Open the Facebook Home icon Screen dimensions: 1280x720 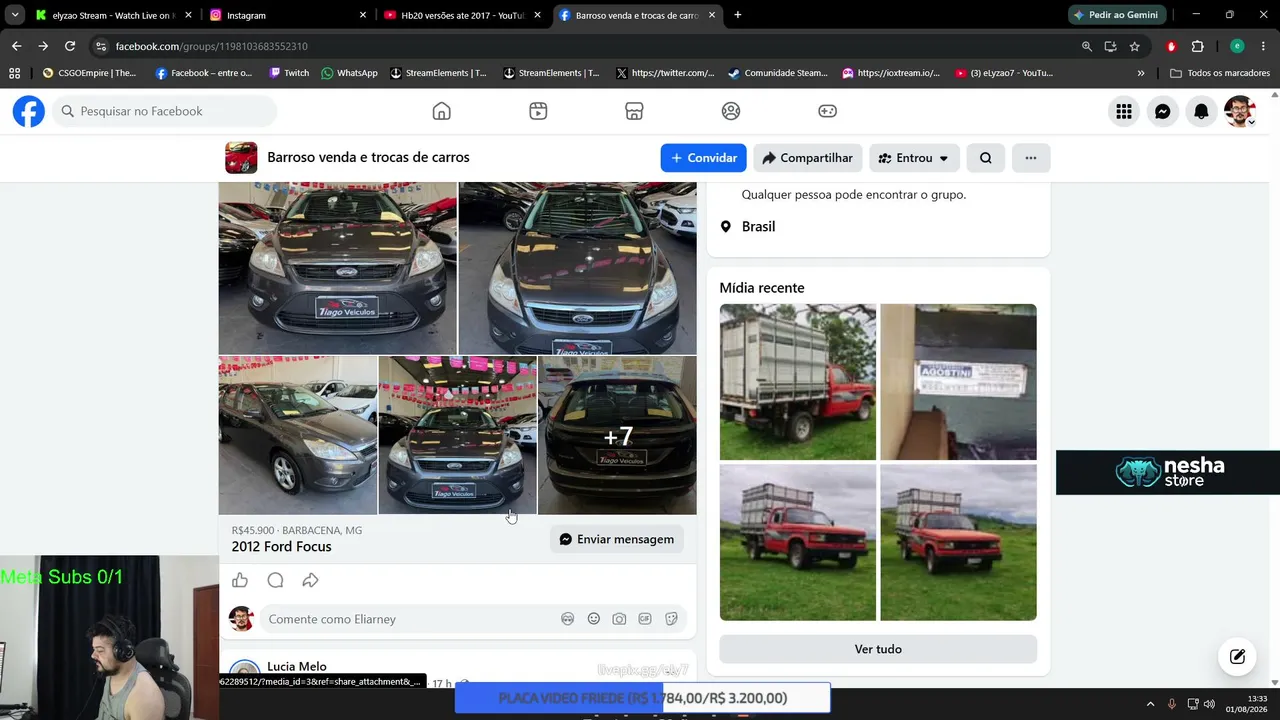pos(441,111)
